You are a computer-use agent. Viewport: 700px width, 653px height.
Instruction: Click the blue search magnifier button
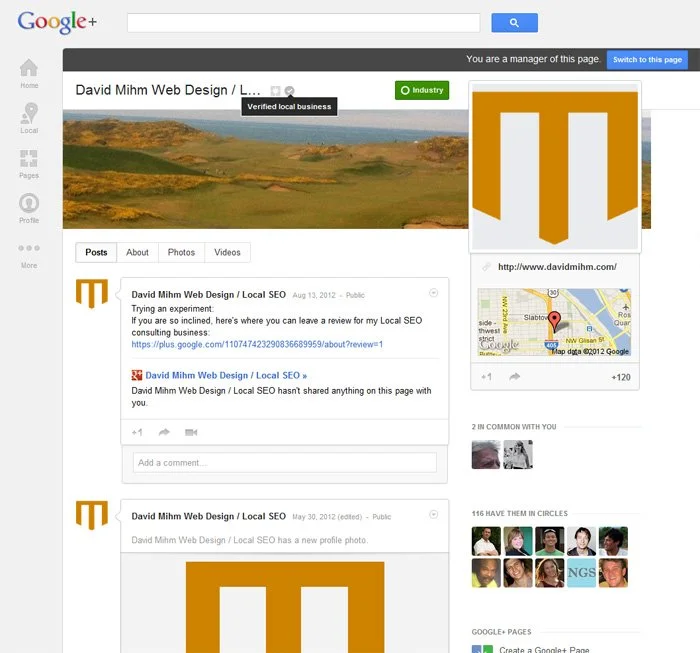(x=514, y=23)
